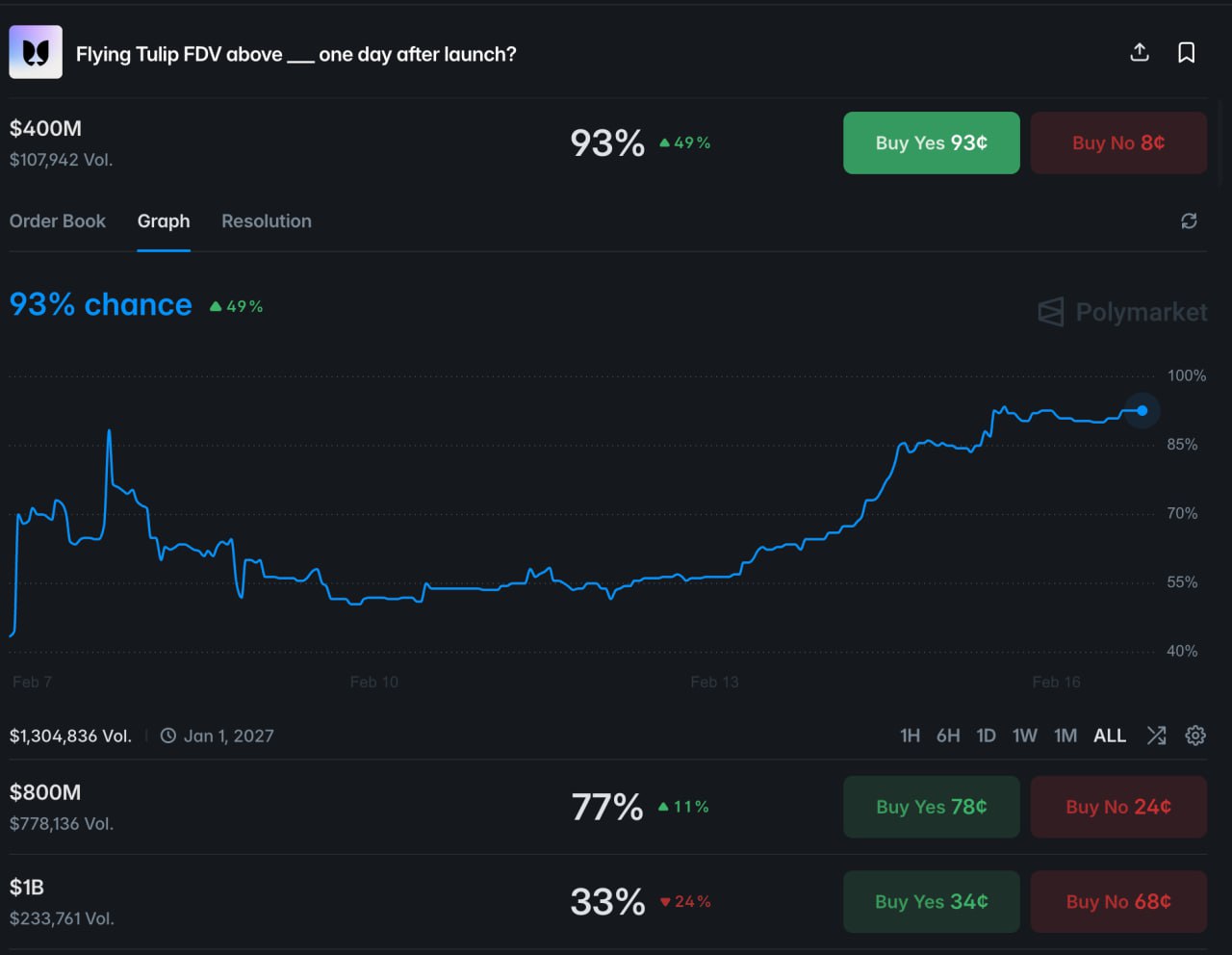Click the Polymarket logo watermark
1232x955 pixels.
tap(1122, 312)
